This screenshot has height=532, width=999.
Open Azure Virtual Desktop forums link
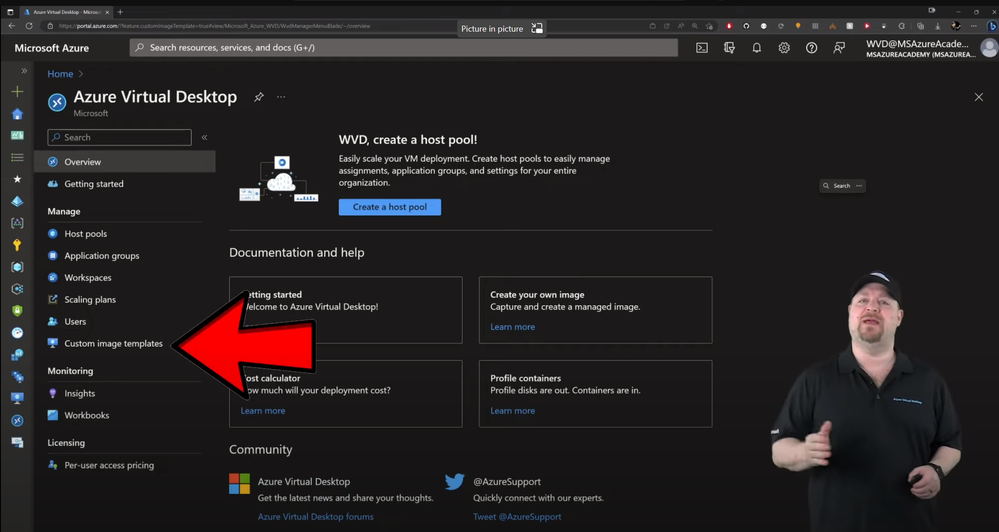tap(315, 517)
